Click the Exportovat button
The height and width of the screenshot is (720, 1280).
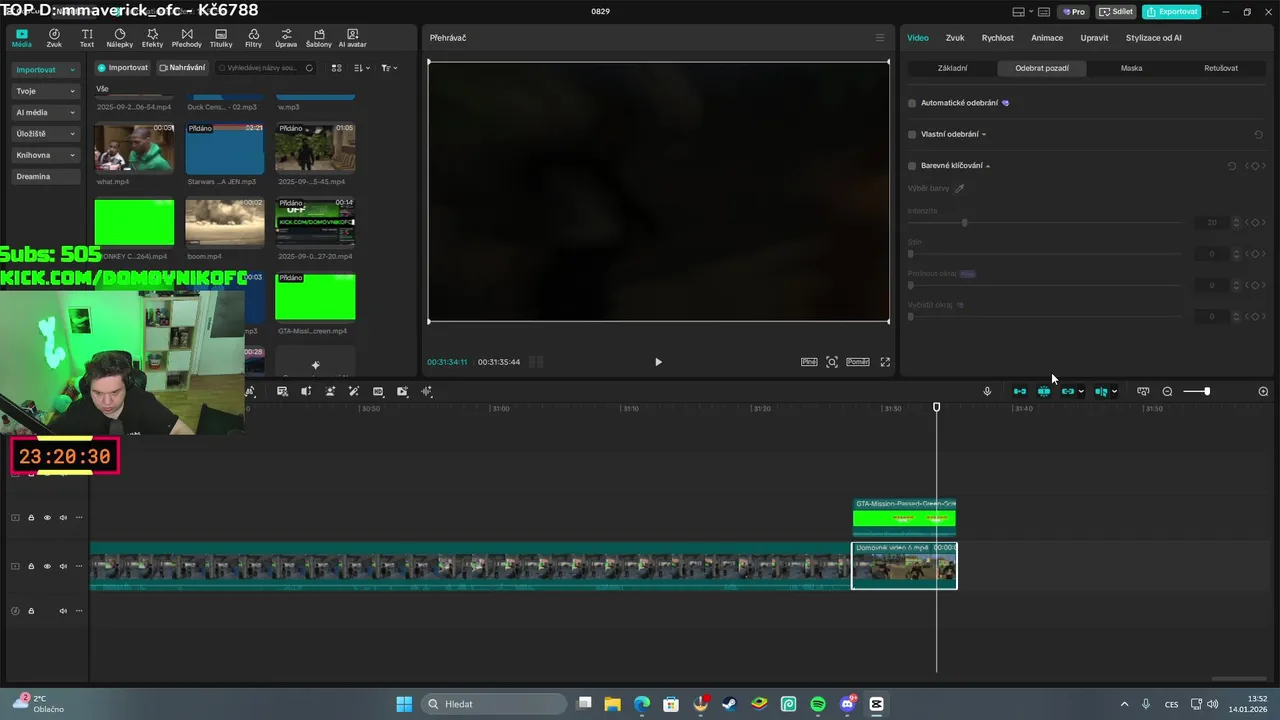[x=1172, y=12]
